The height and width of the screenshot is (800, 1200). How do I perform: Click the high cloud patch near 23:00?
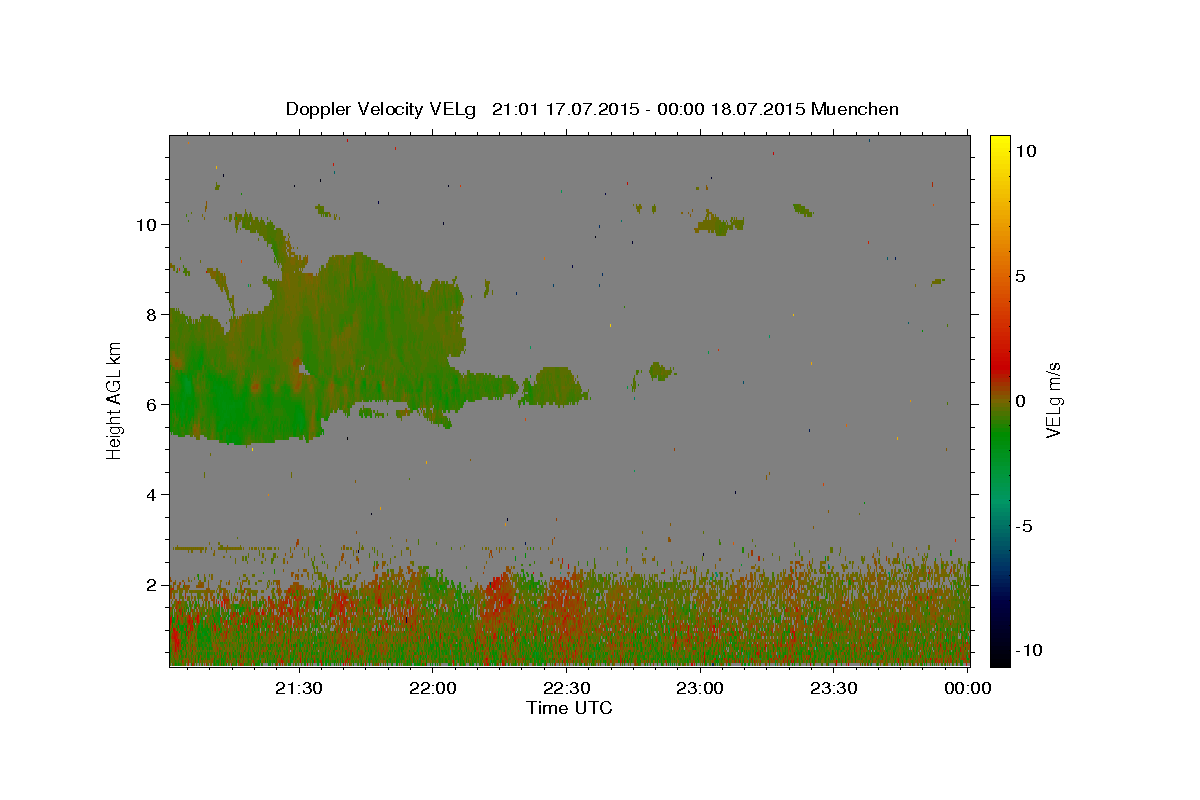pyautogui.click(x=720, y=223)
